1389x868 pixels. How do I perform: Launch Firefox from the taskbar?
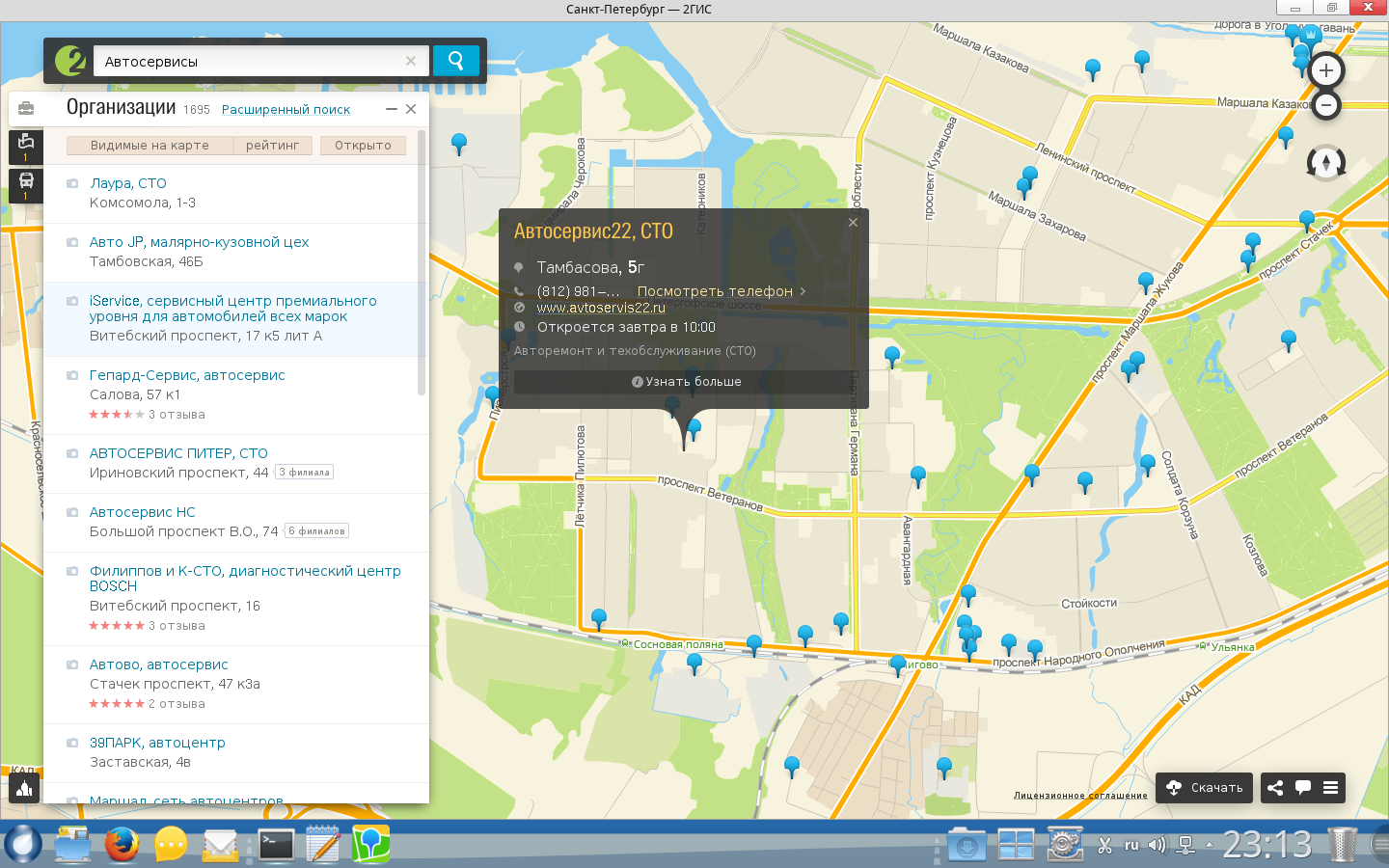coord(122,845)
